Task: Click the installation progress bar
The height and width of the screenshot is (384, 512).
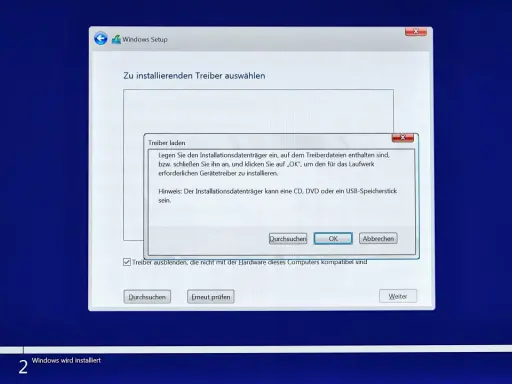Action: [256, 350]
